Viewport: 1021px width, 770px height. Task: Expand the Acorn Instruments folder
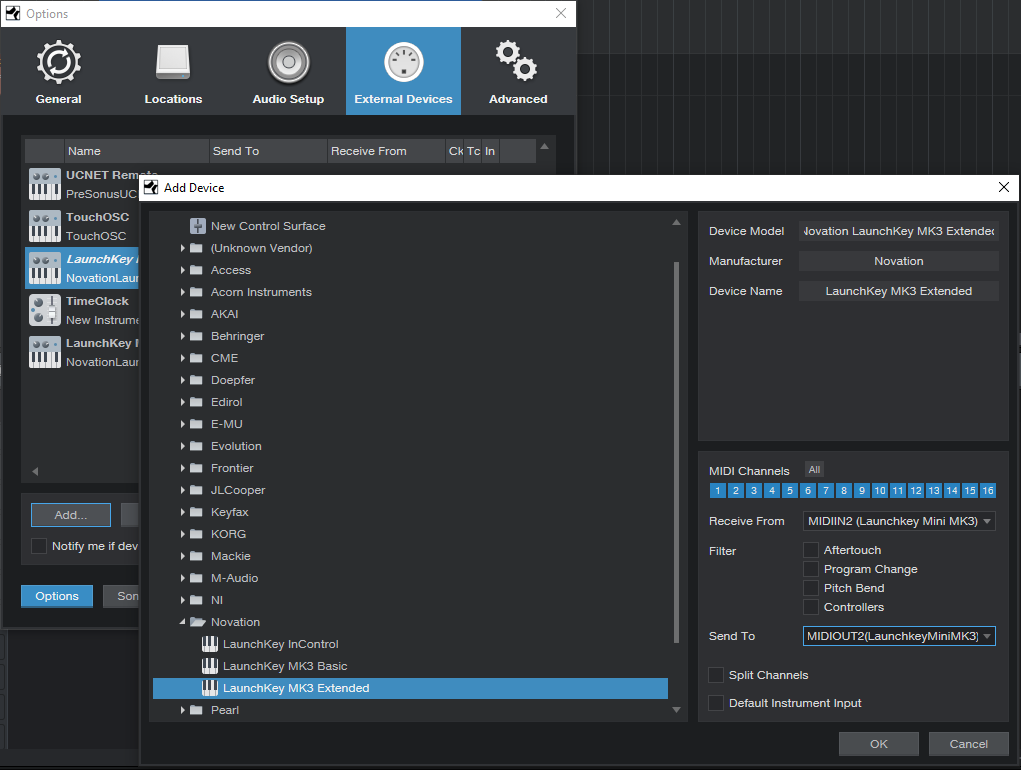[182, 292]
